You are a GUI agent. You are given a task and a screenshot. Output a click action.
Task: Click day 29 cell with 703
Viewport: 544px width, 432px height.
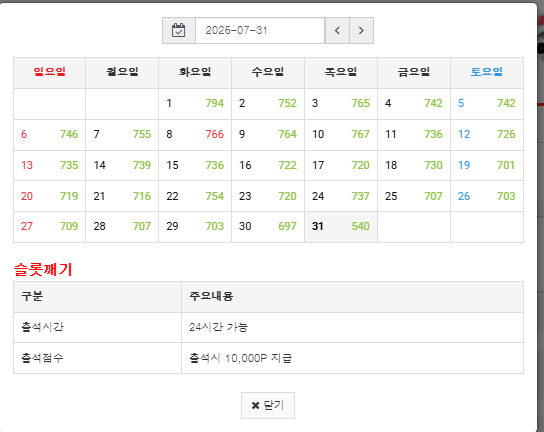pyautogui.click(x=195, y=227)
